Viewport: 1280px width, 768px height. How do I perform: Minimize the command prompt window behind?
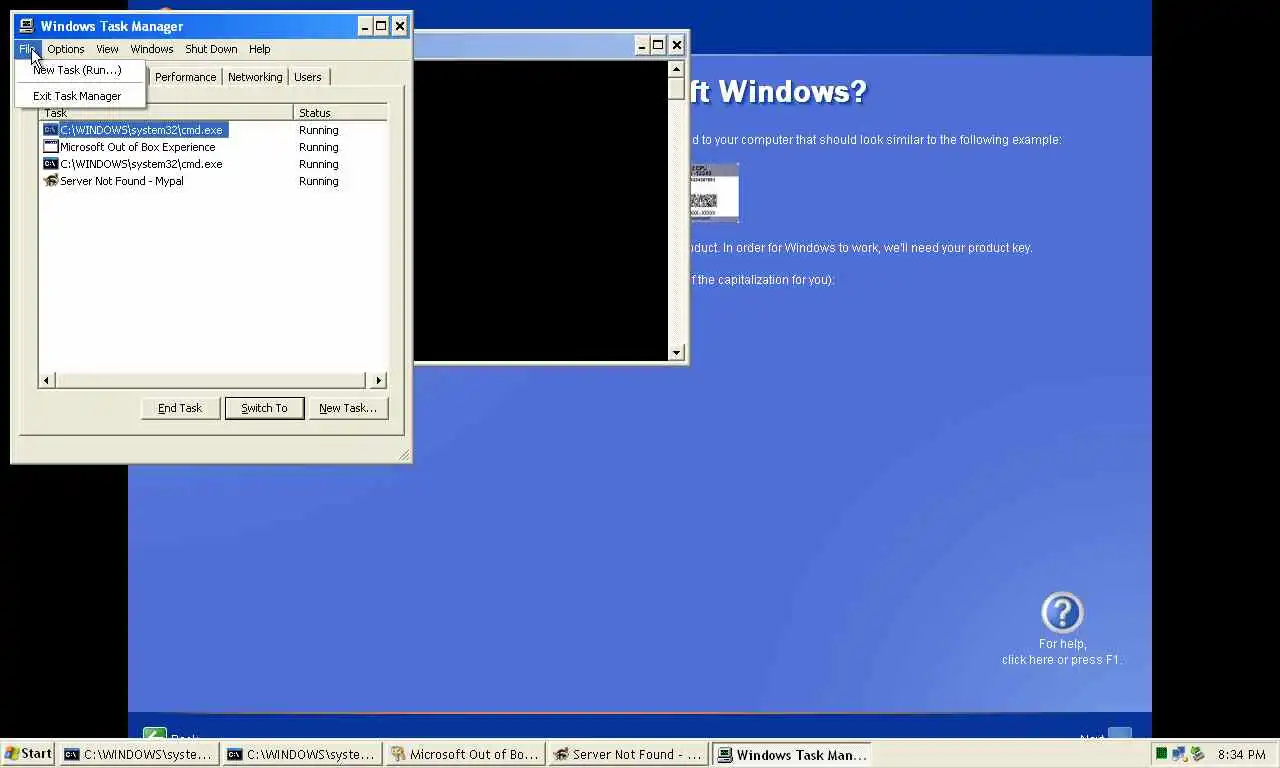coord(641,45)
